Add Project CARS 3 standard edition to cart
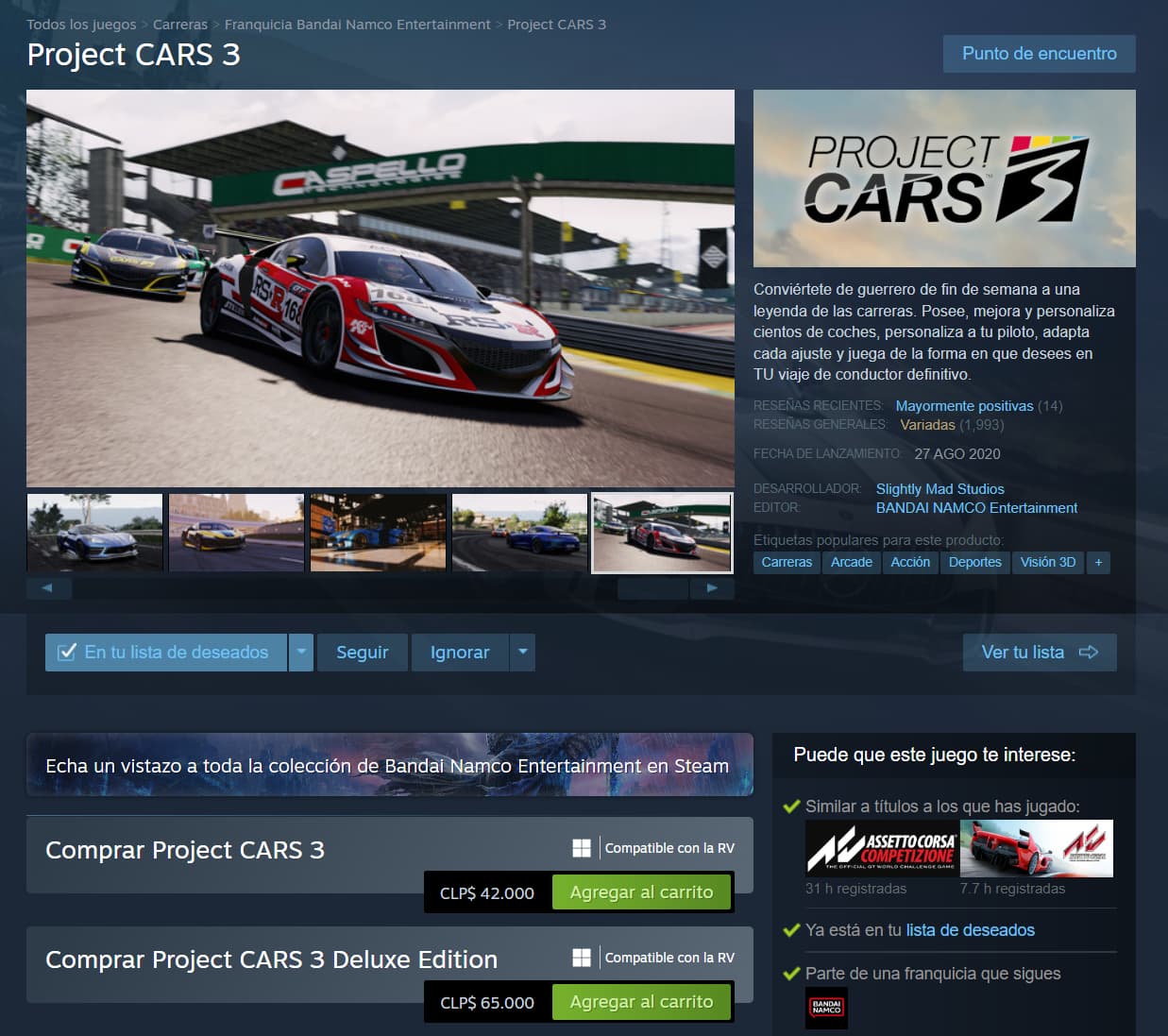 (x=642, y=892)
